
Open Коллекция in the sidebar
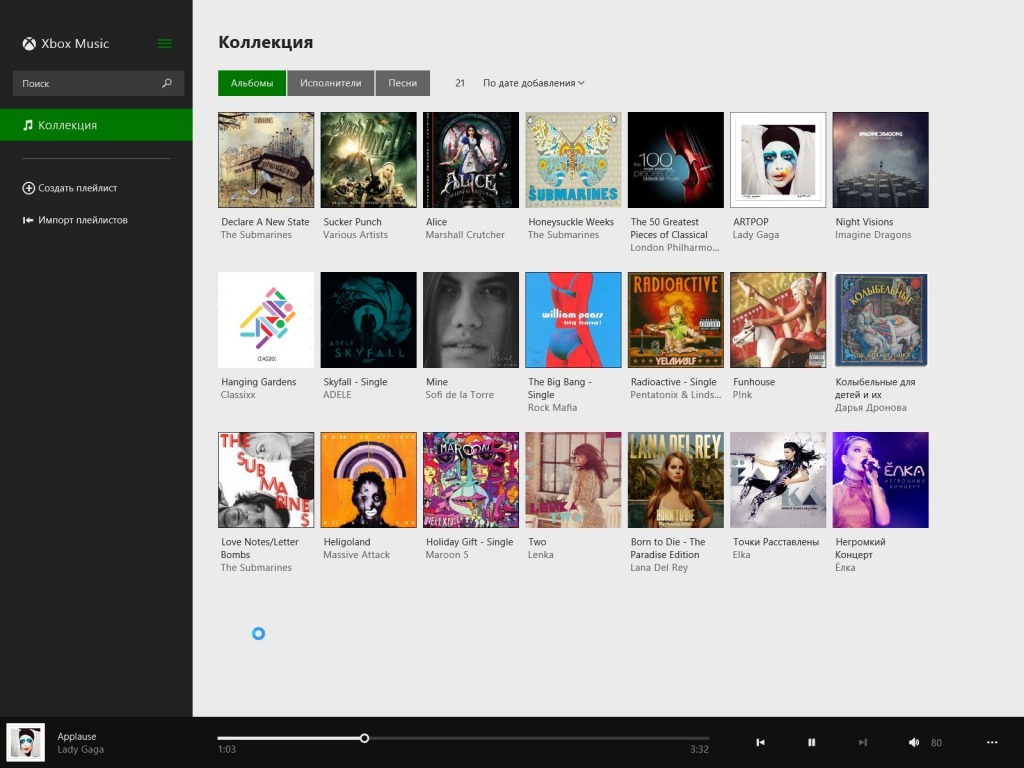[96, 125]
